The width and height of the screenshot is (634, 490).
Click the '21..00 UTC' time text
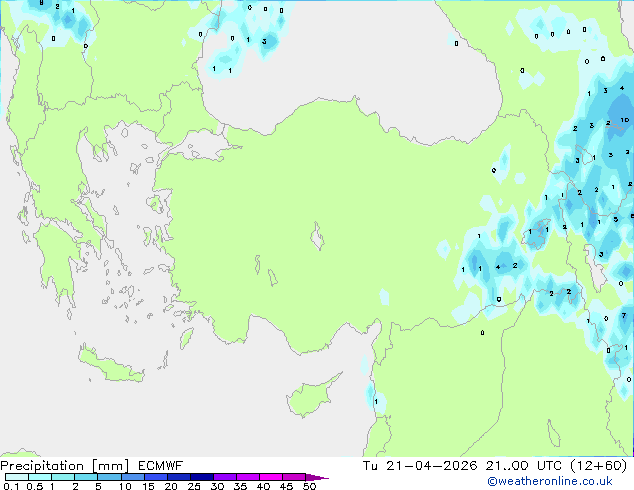524,466
